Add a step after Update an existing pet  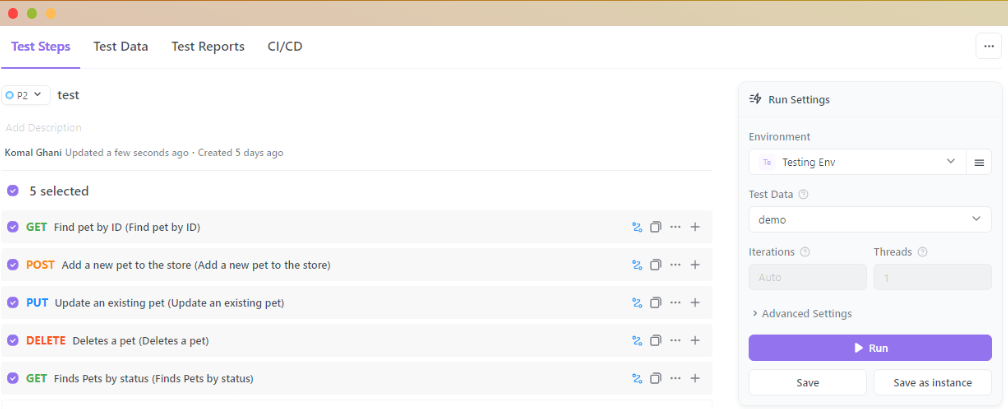695,303
